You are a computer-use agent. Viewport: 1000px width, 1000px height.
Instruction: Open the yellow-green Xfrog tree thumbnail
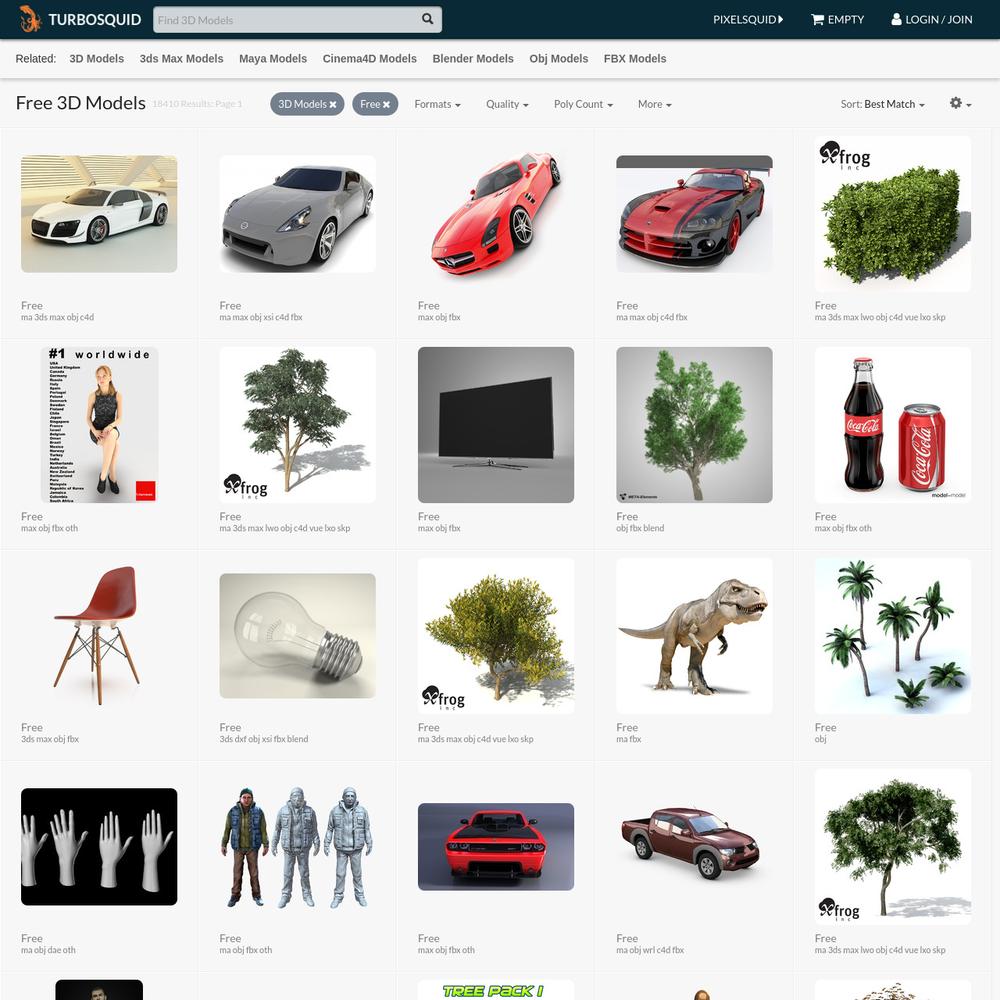pyautogui.click(x=496, y=636)
